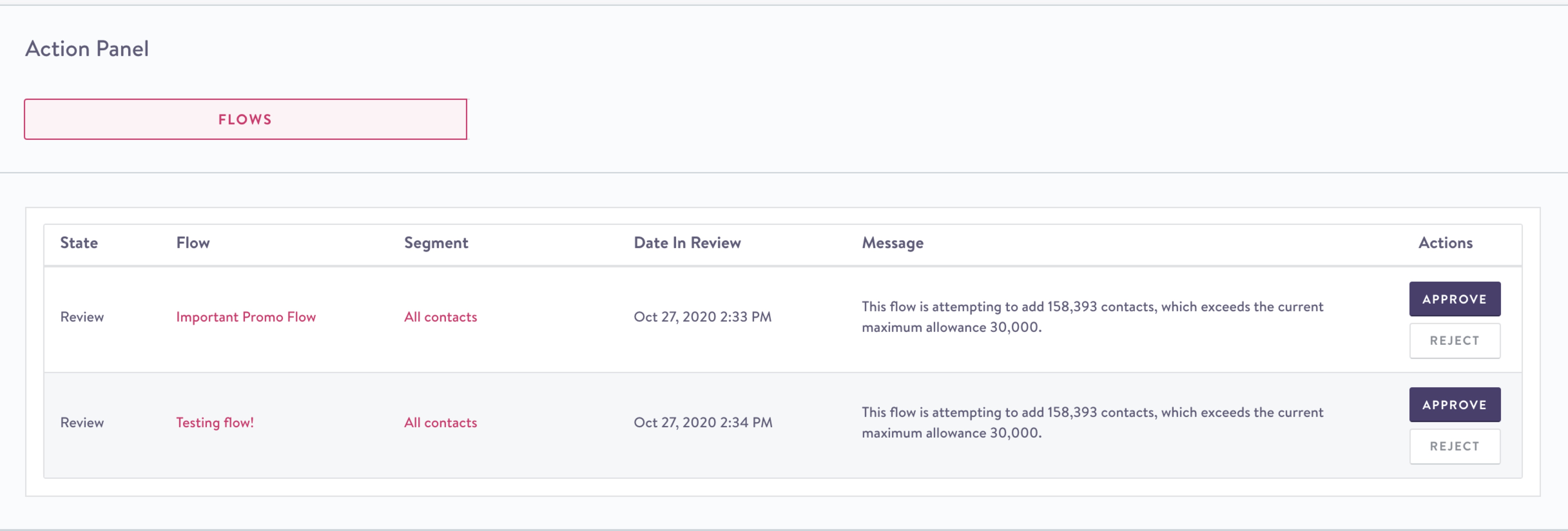The width and height of the screenshot is (1568, 531).
Task: Click the Date In Review column header
Action: 687,243
